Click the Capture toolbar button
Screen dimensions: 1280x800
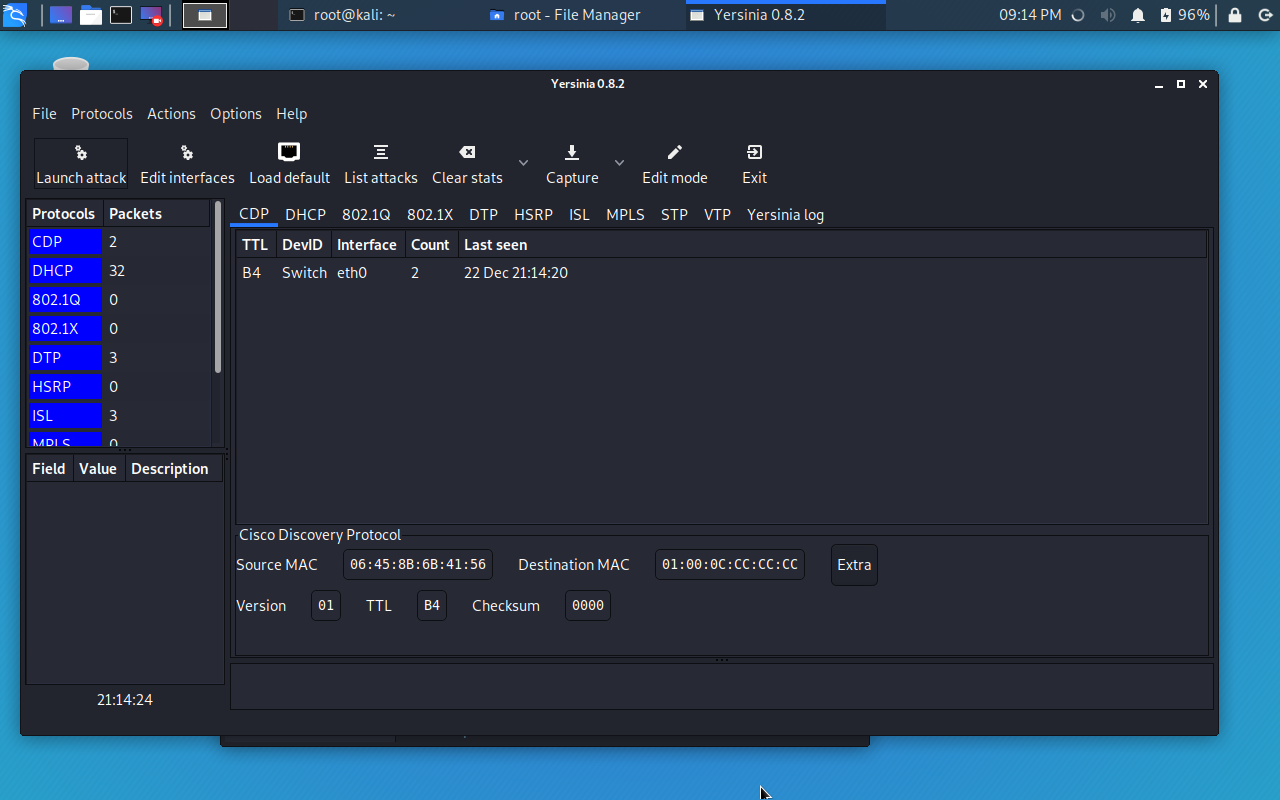[572, 164]
